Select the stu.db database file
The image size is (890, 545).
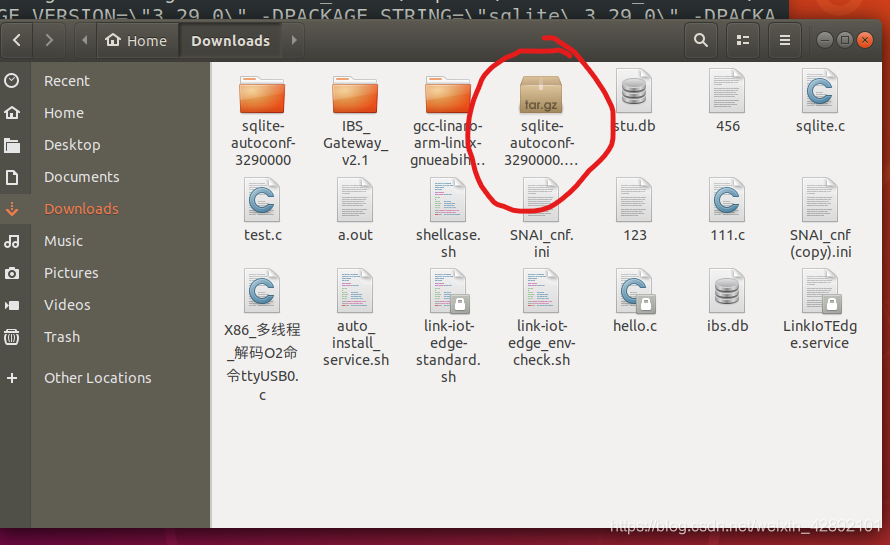(x=634, y=102)
